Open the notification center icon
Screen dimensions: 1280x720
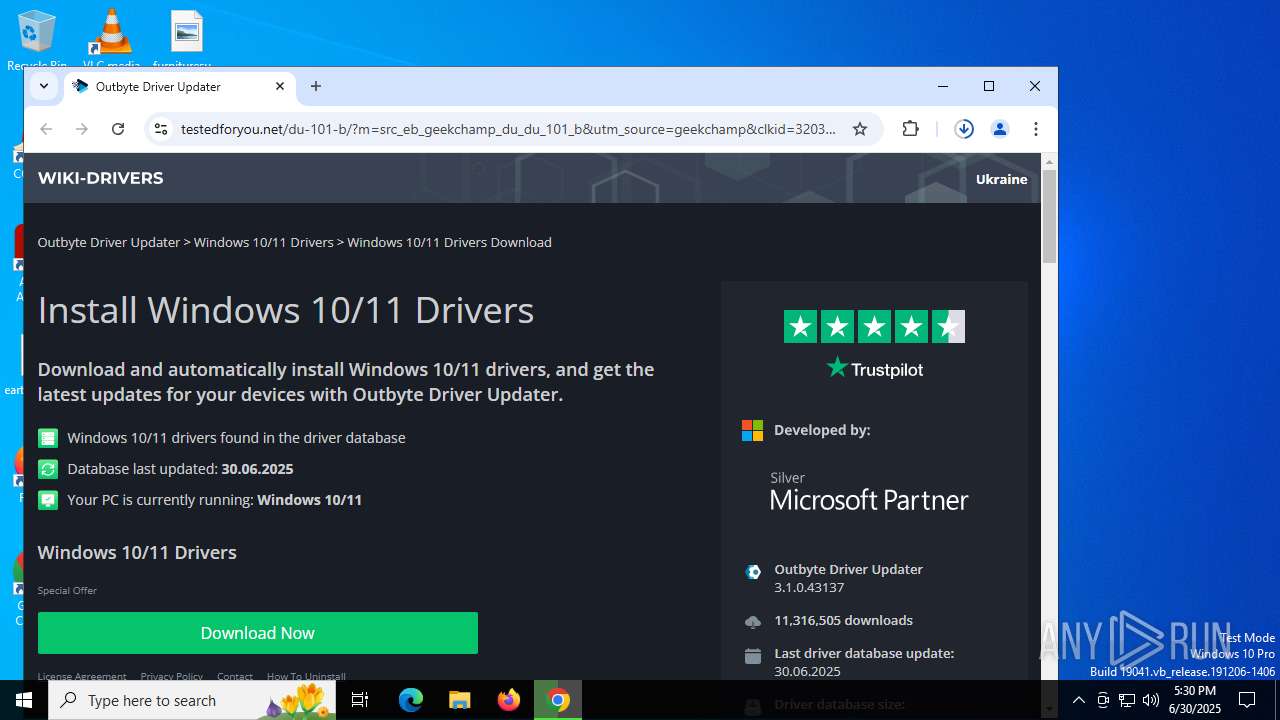tap(1247, 700)
